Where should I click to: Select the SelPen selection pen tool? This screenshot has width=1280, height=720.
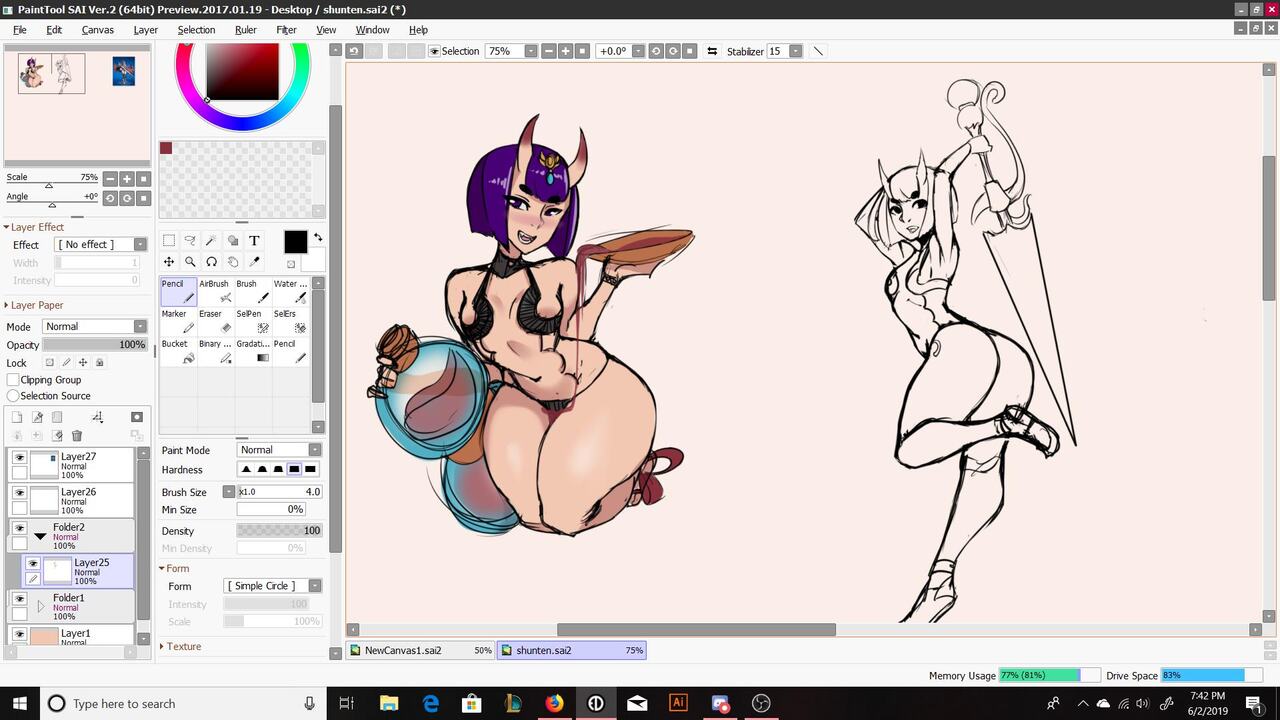(252, 321)
